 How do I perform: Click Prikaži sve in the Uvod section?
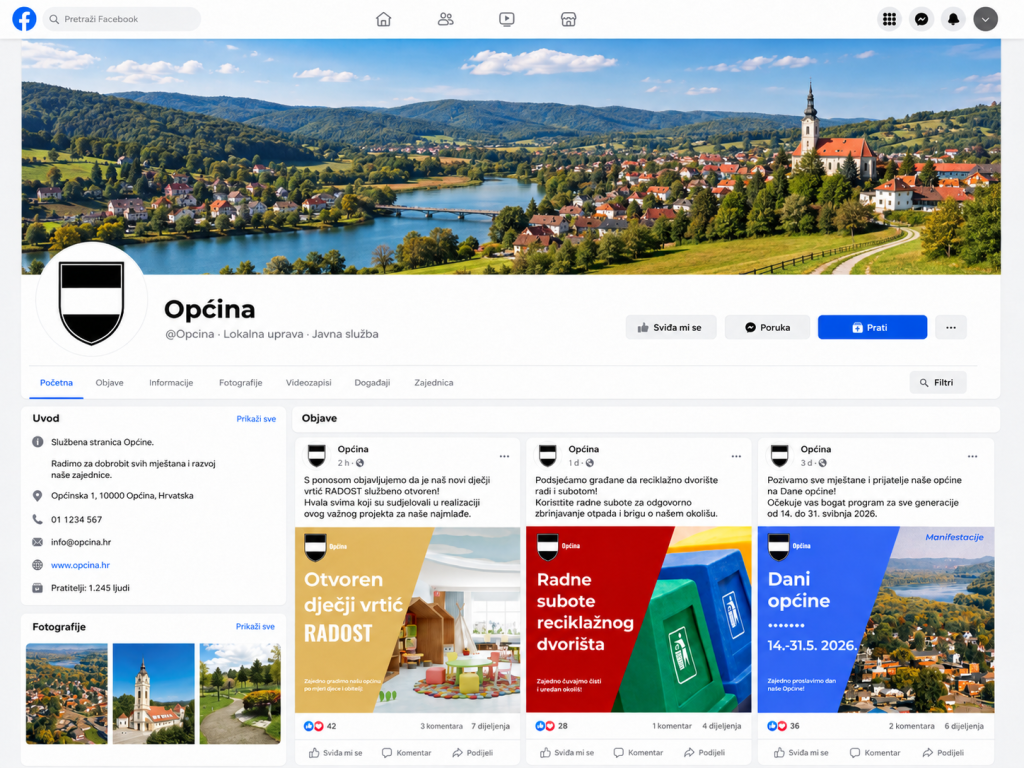click(x=256, y=419)
